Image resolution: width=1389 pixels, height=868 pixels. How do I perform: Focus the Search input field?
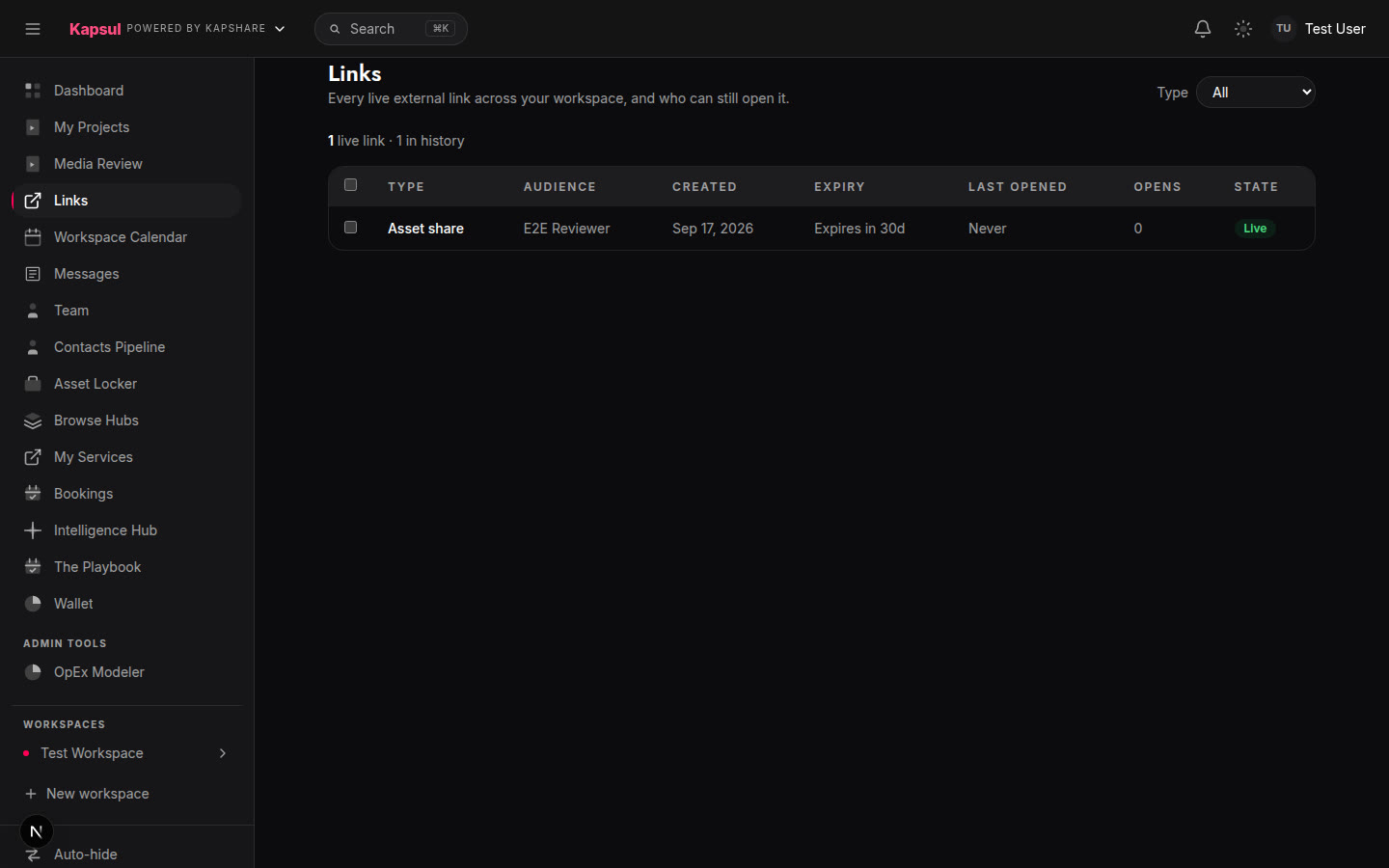391,29
